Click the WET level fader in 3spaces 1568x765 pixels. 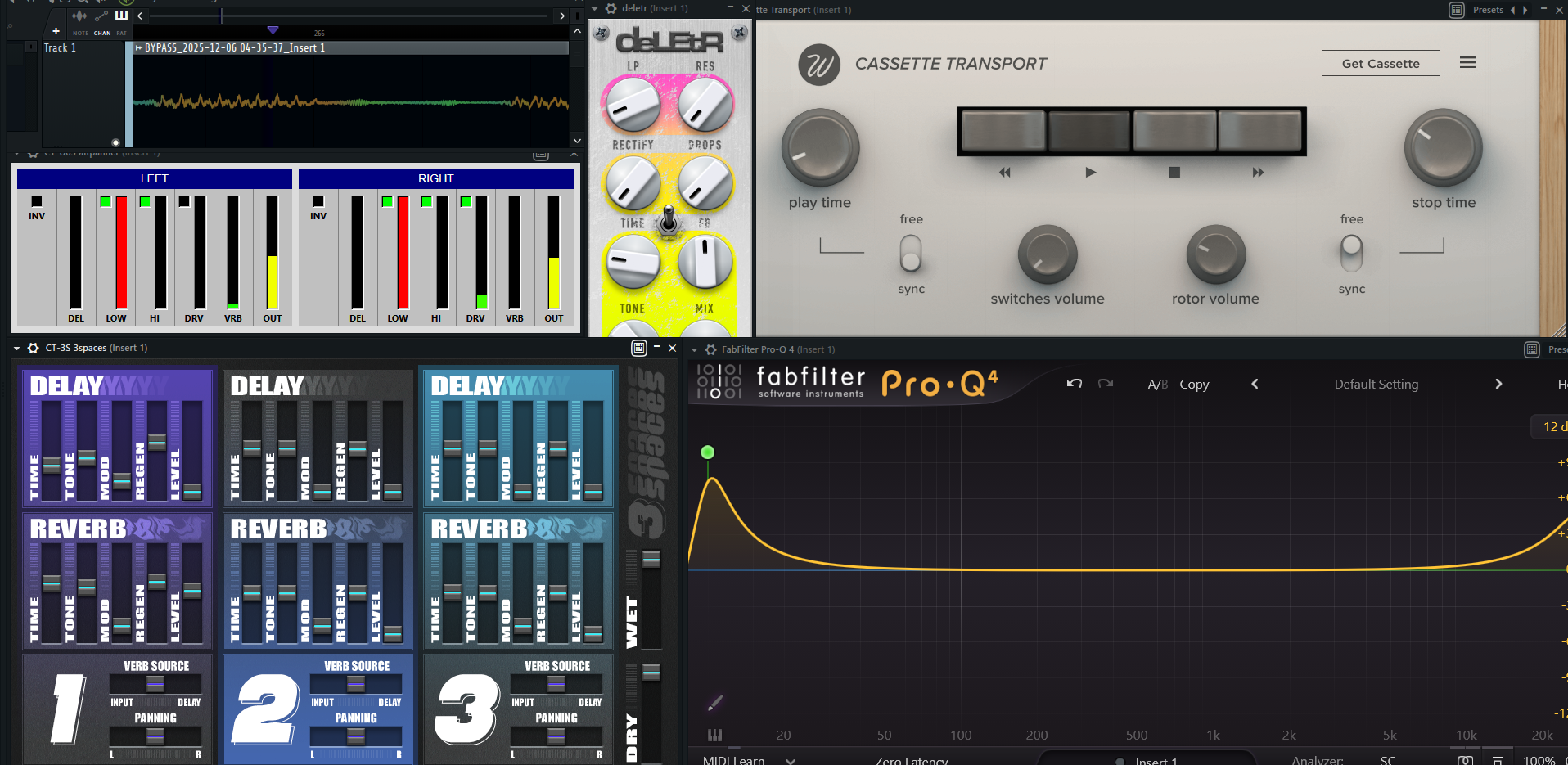tap(651, 560)
